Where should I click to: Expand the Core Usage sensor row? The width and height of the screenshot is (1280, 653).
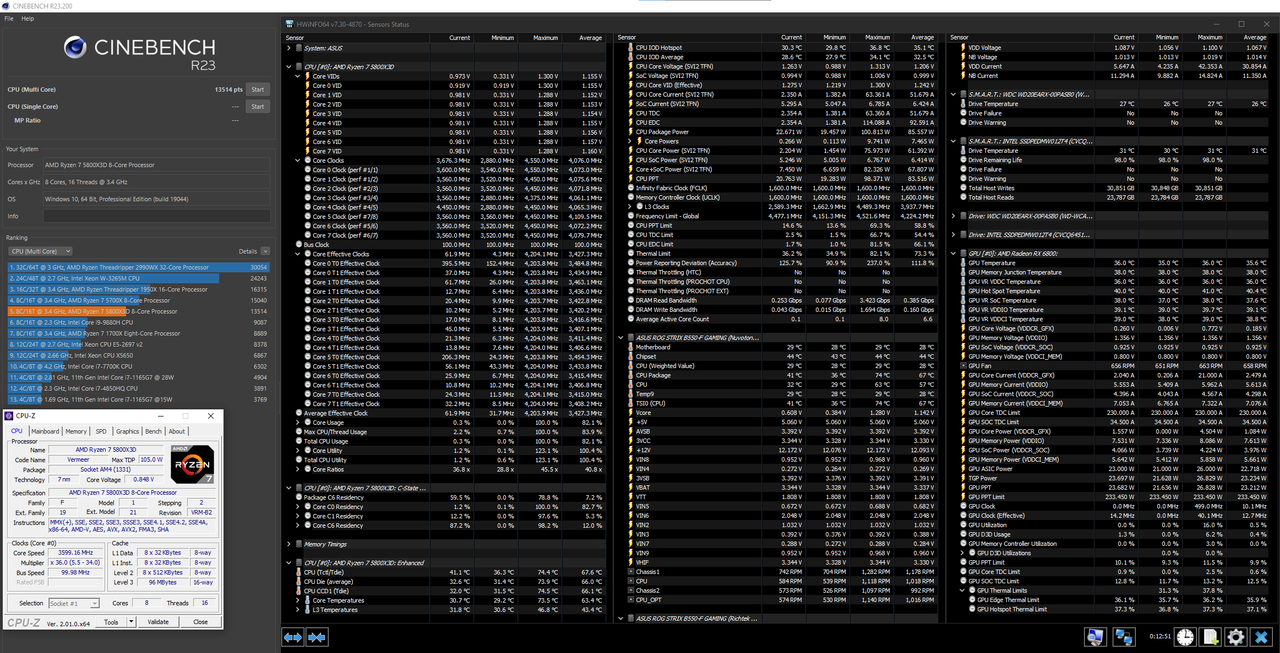click(299, 422)
